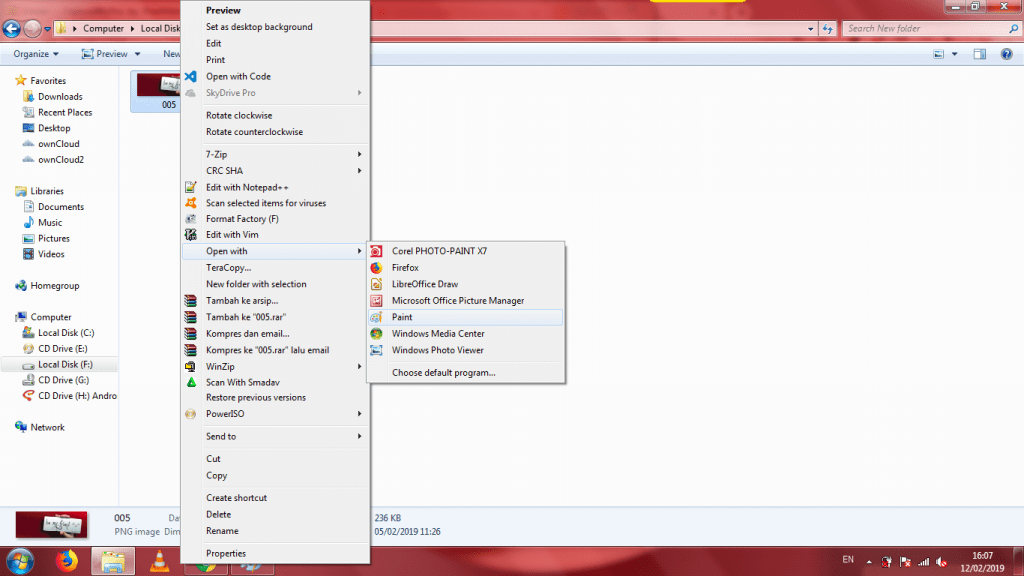Click the Windows Start orb
The image size is (1024, 576).
pos(20,562)
